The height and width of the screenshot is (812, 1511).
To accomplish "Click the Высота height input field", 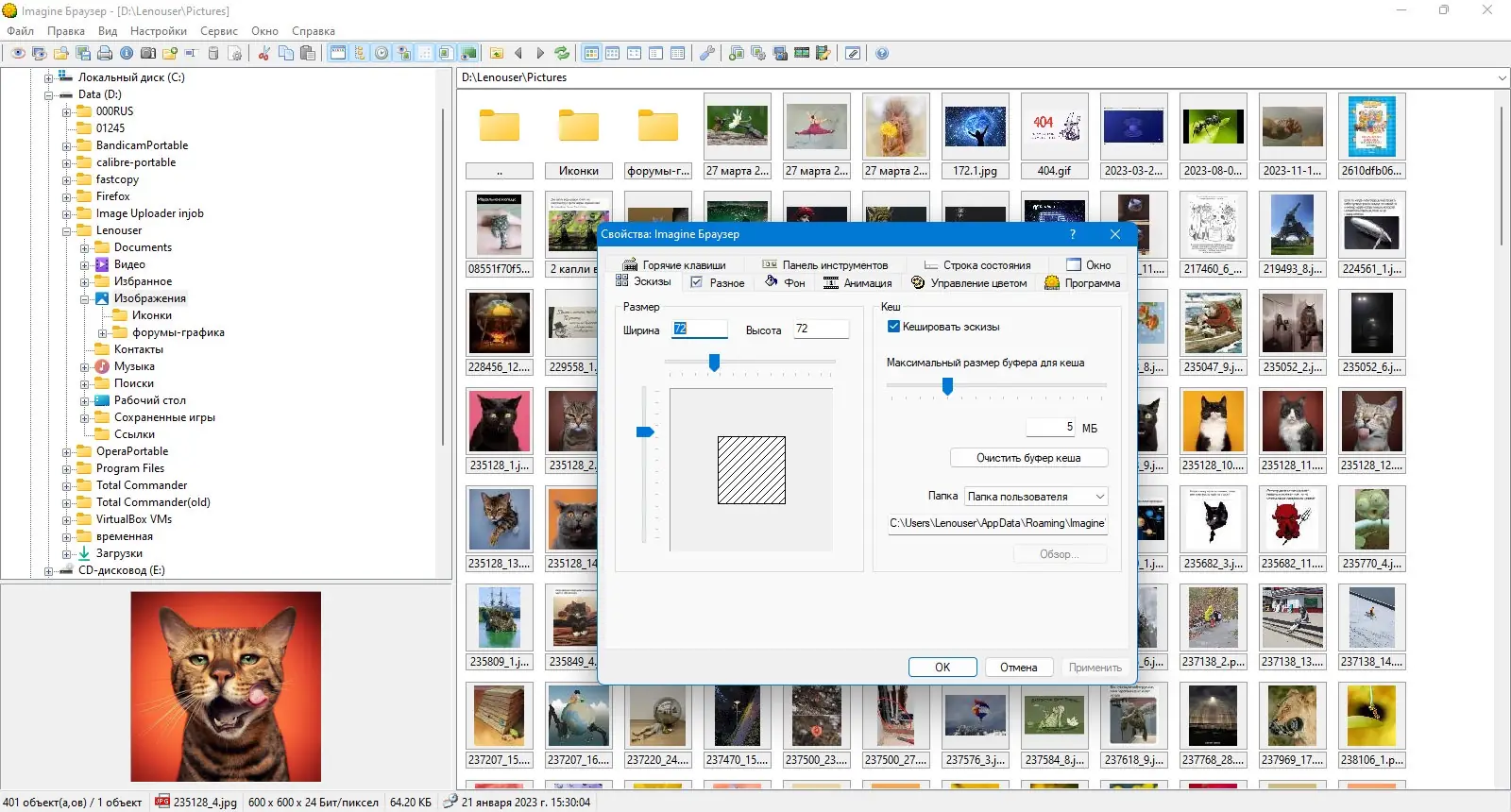I will (821, 329).
